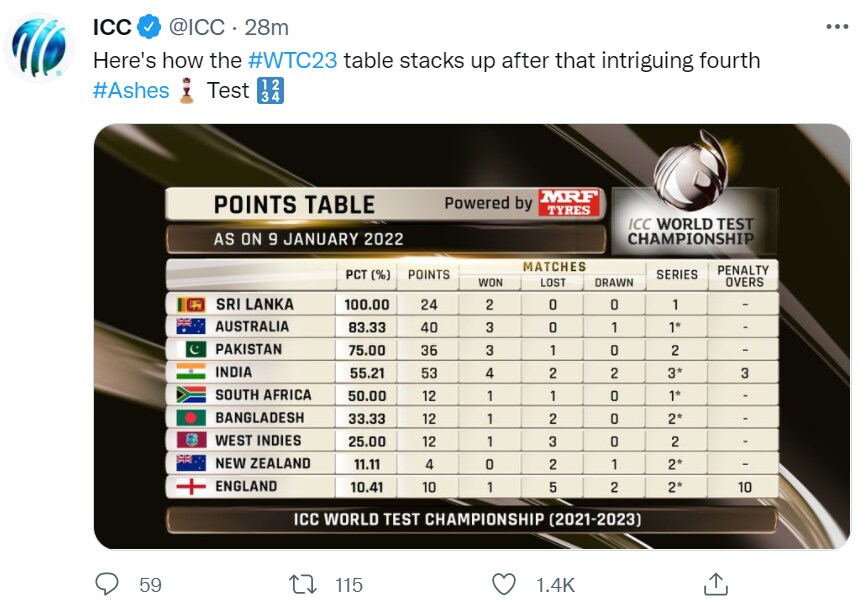Image resolution: width=868 pixels, height=606 pixels.
Task: Open the ICC display name
Action: (x=112, y=27)
